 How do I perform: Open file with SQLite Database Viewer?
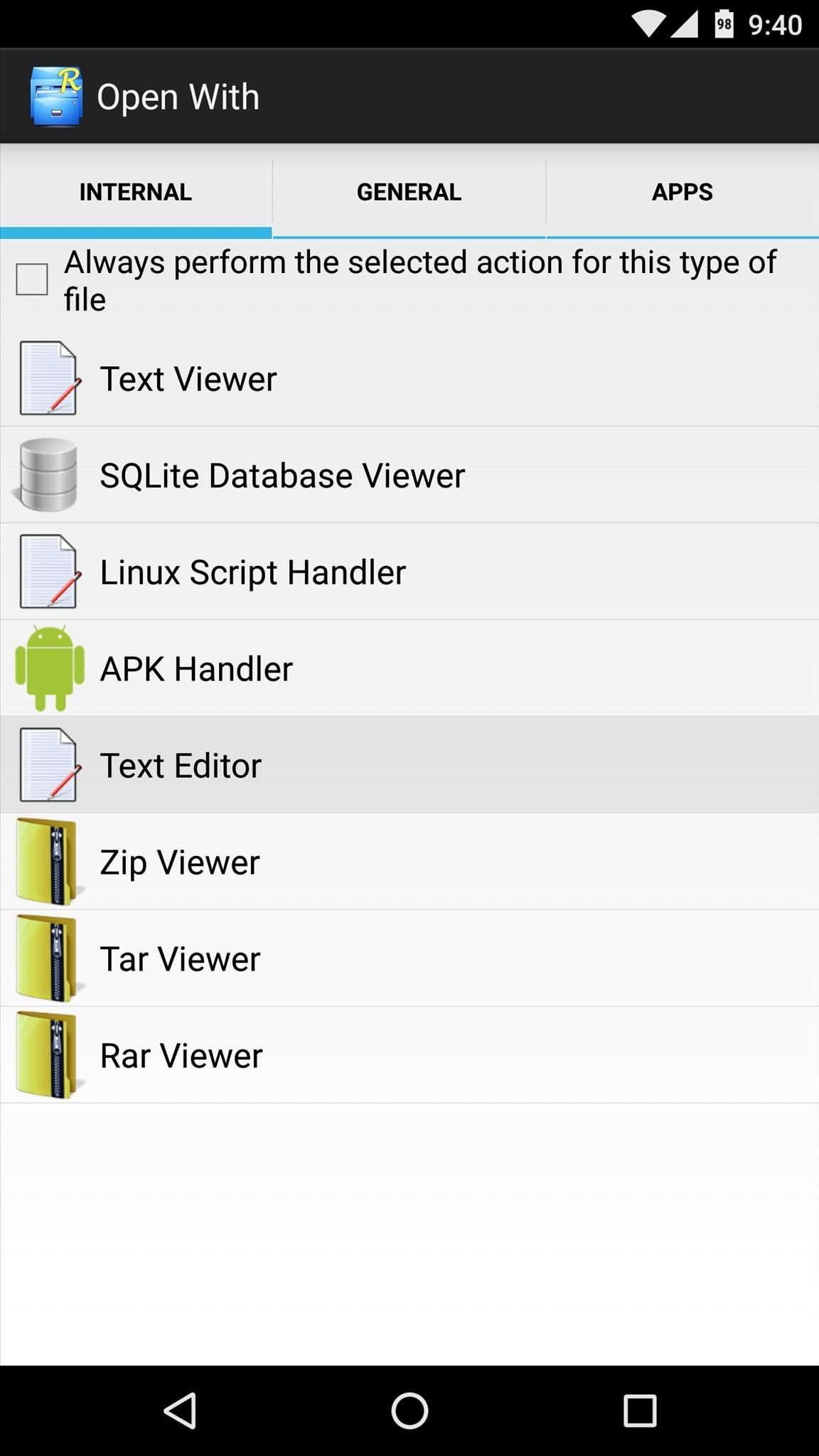tap(409, 475)
